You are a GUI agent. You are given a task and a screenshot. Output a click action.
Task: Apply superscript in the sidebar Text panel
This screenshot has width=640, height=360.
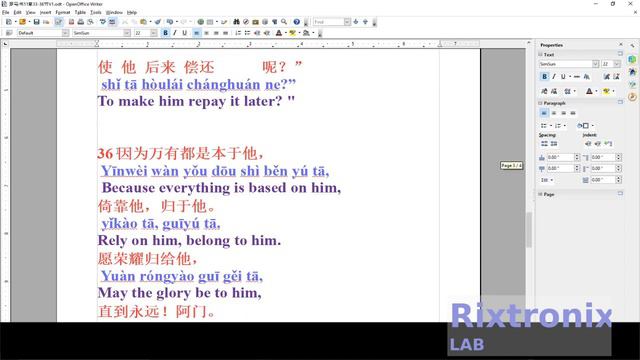pyautogui.click(x=544, y=91)
